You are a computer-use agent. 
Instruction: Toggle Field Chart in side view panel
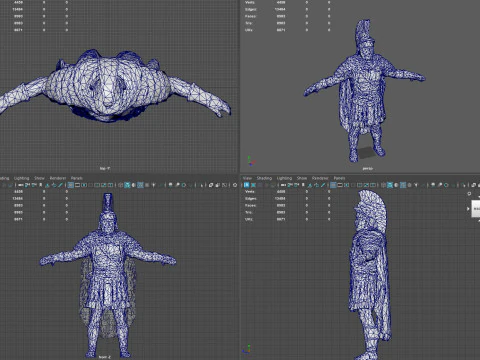coord(360,185)
